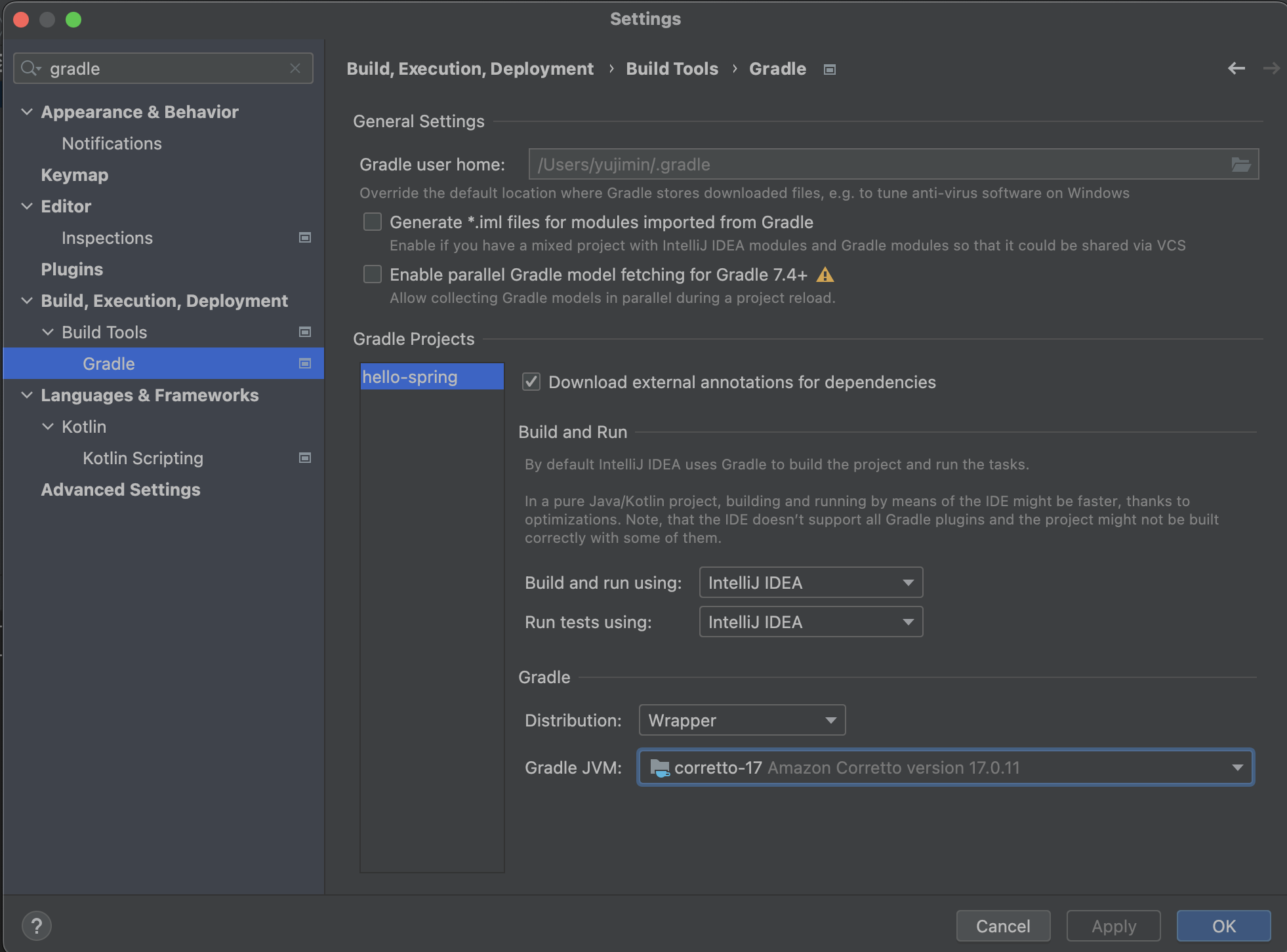Image resolution: width=1287 pixels, height=952 pixels.
Task: Open Advanced Settings in the sidebar
Action: [x=121, y=490]
